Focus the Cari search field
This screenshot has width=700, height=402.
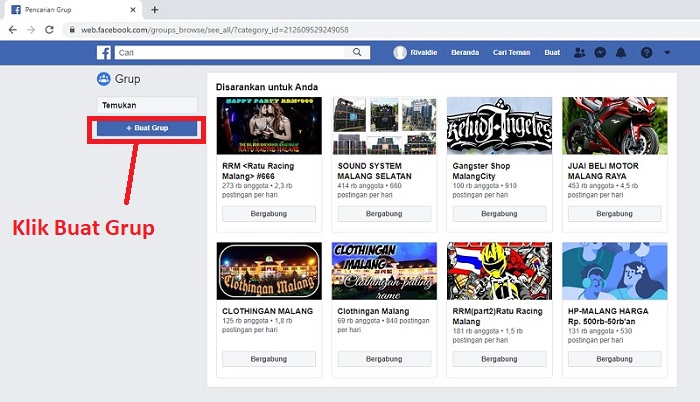229,53
